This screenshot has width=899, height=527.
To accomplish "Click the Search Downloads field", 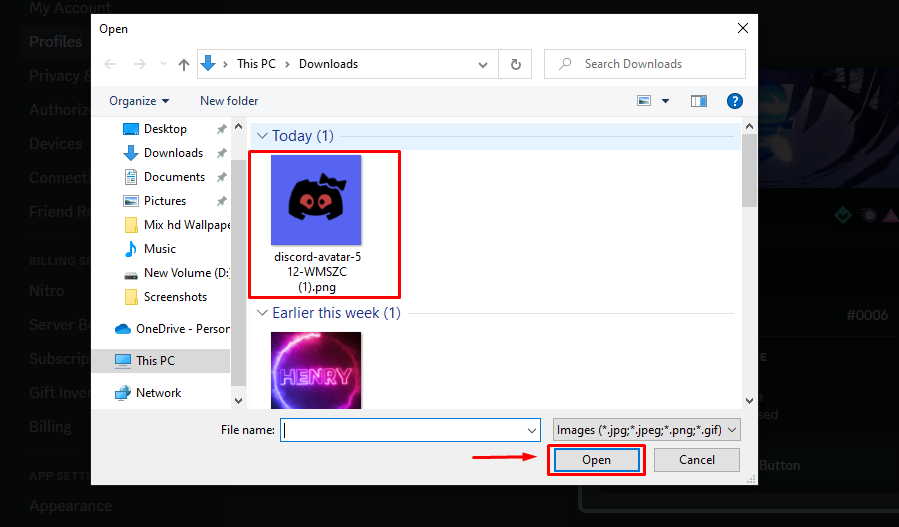I will point(645,64).
